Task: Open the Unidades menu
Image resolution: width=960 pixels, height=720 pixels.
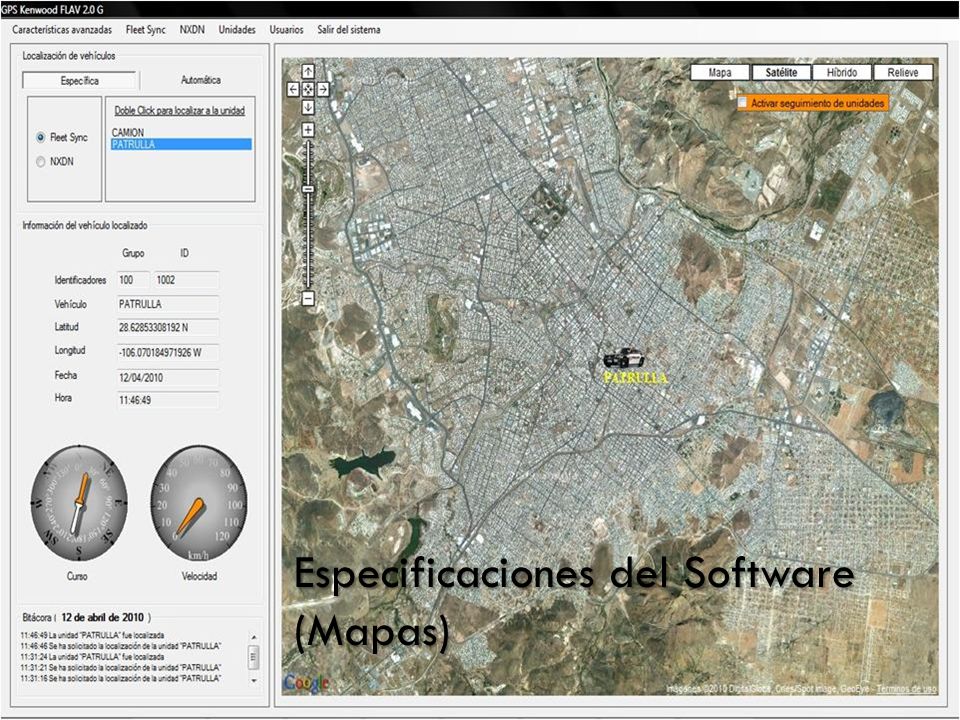Action: pyautogui.click(x=237, y=29)
